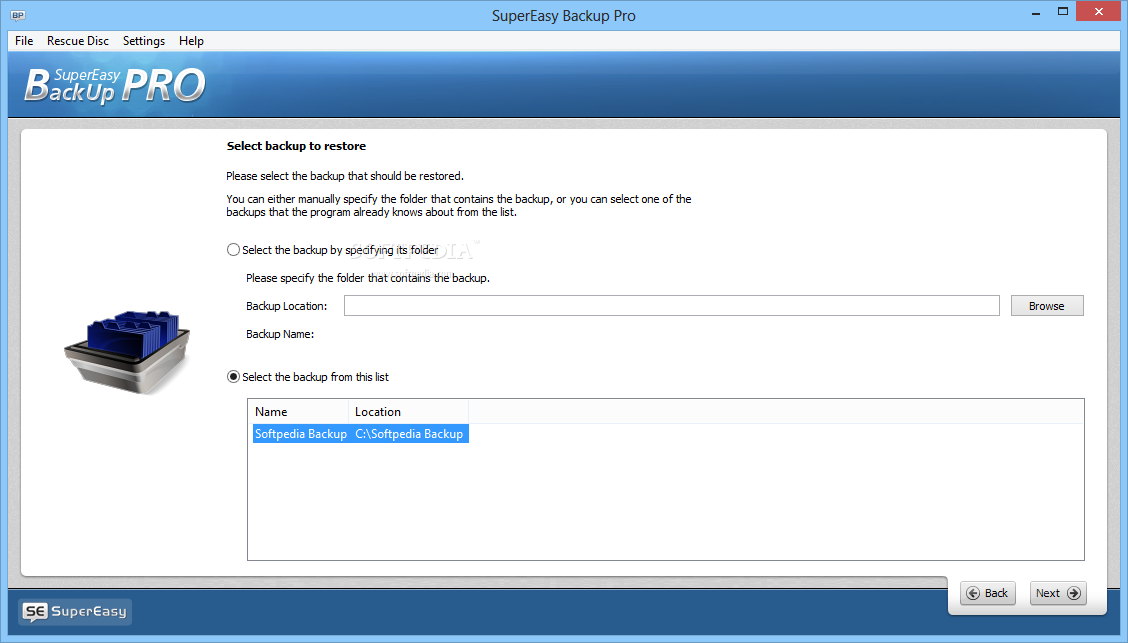Open the Rescue Disc menu

(x=78, y=41)
